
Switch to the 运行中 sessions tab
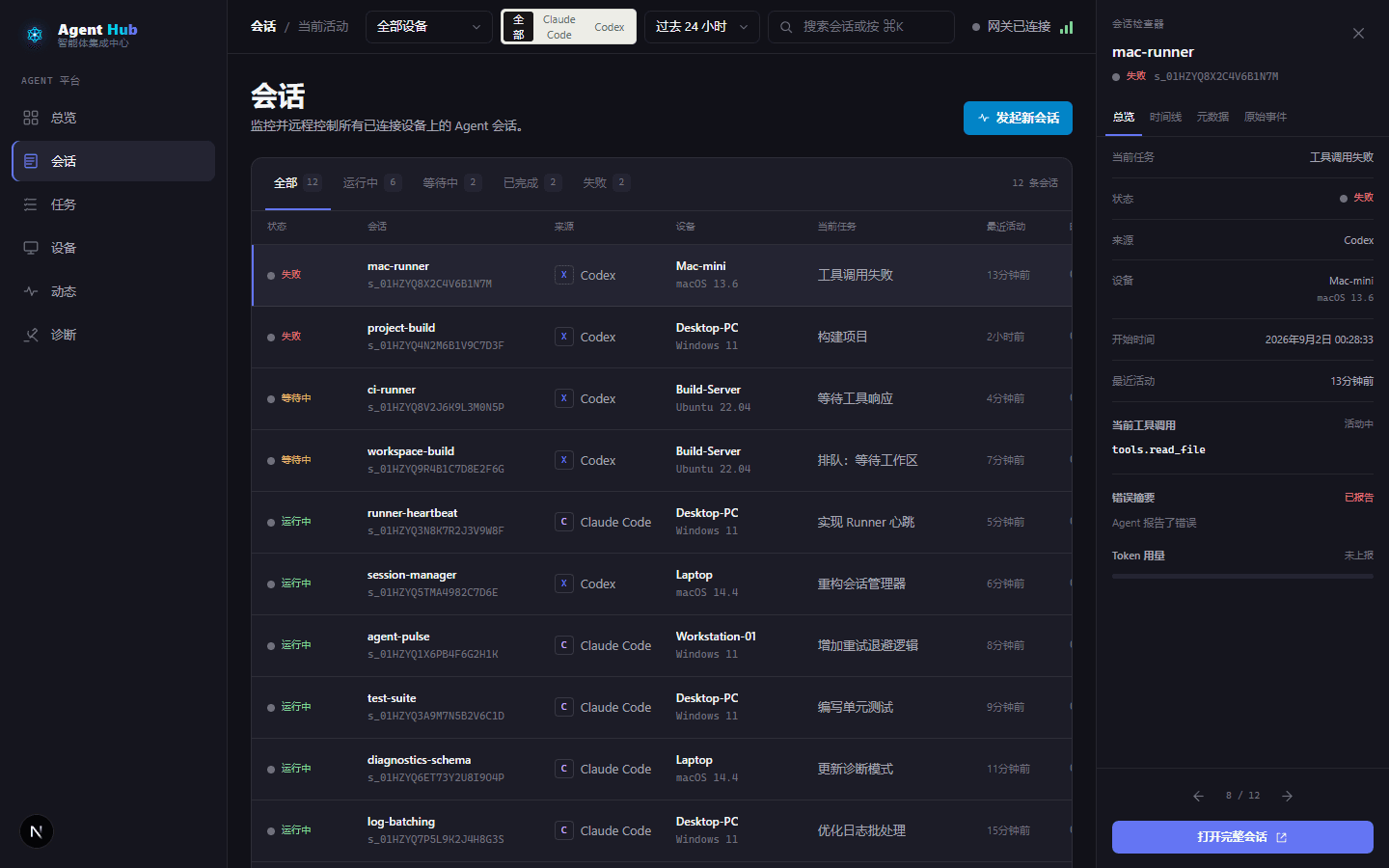click(x=372, y=183)
